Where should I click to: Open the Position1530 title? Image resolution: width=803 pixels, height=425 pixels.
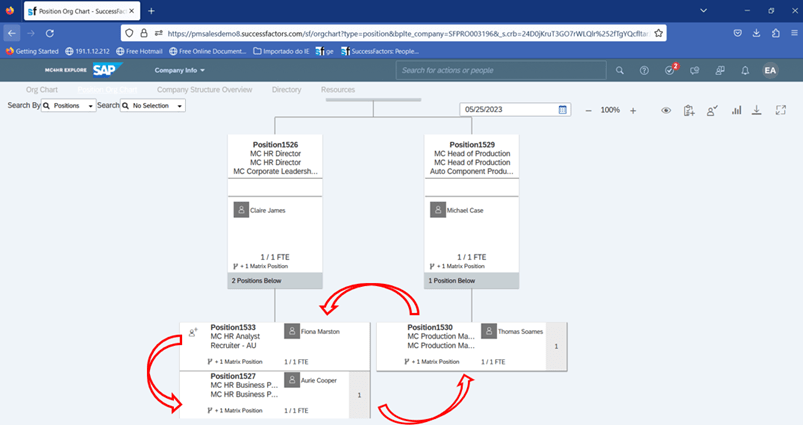coord(430,327)
